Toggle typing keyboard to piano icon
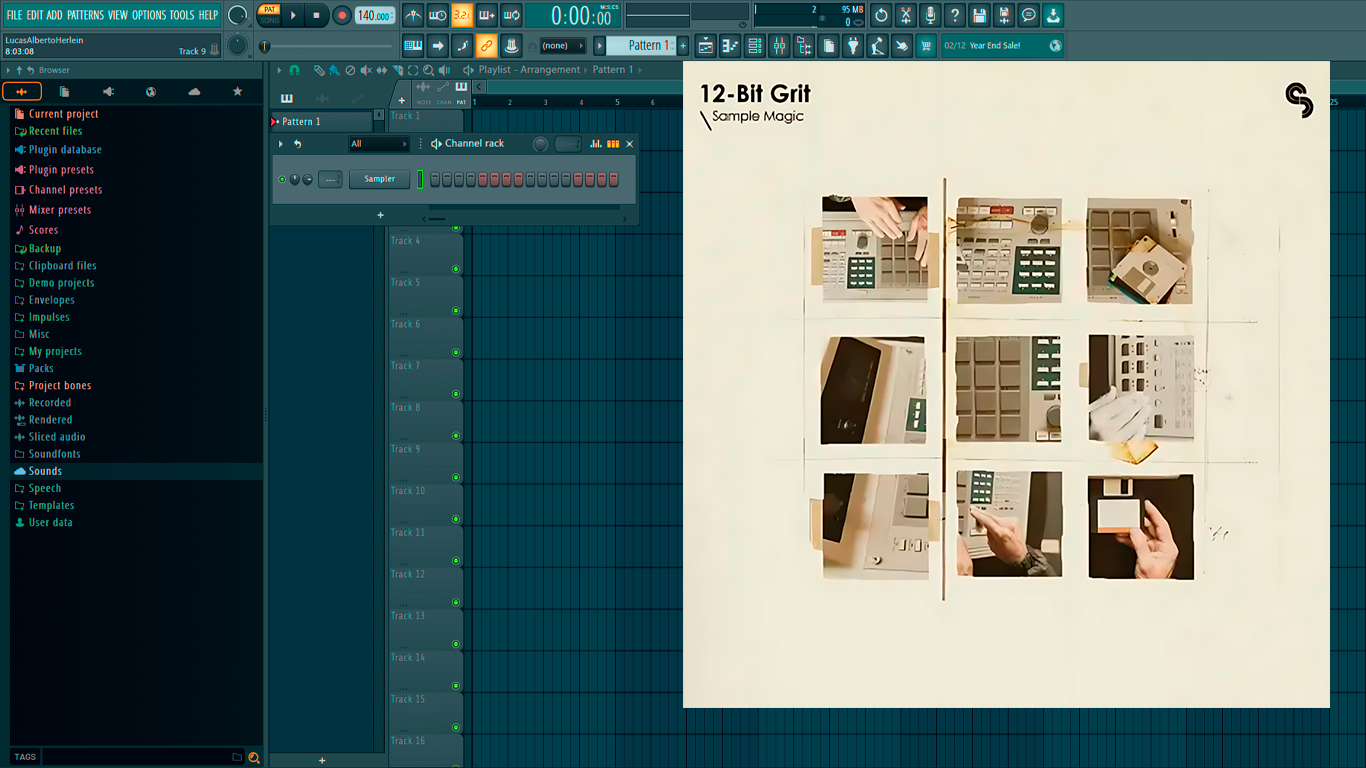Viewport: 1366px width, 768px height. point(413,45)
